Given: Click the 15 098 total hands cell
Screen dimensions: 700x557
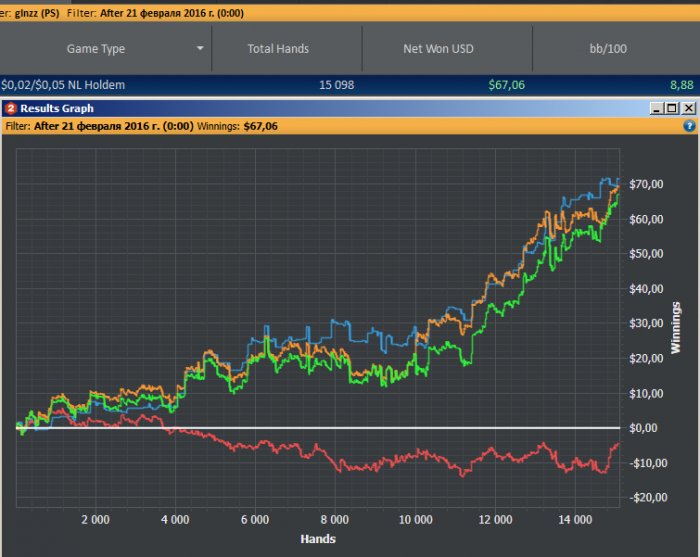Looking at the screenshot, I should 336,86.
